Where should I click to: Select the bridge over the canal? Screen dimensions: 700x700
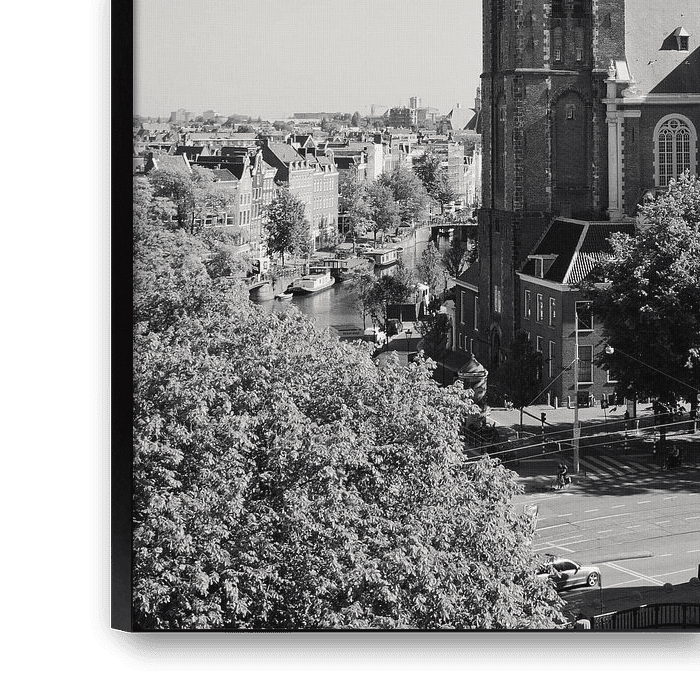click(453, 228)
